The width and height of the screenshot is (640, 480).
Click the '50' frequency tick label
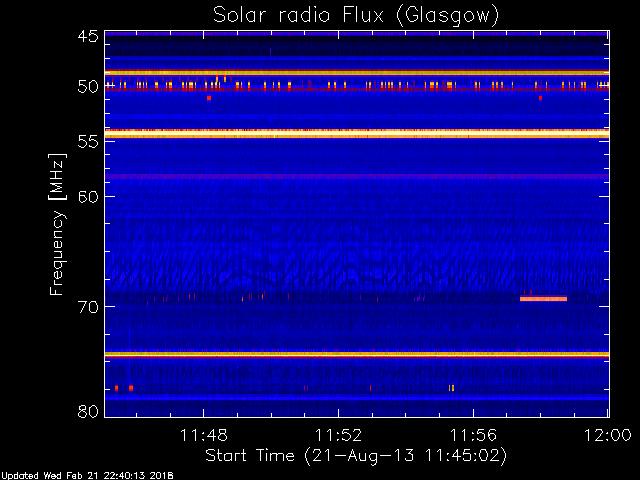coord(88,87)
